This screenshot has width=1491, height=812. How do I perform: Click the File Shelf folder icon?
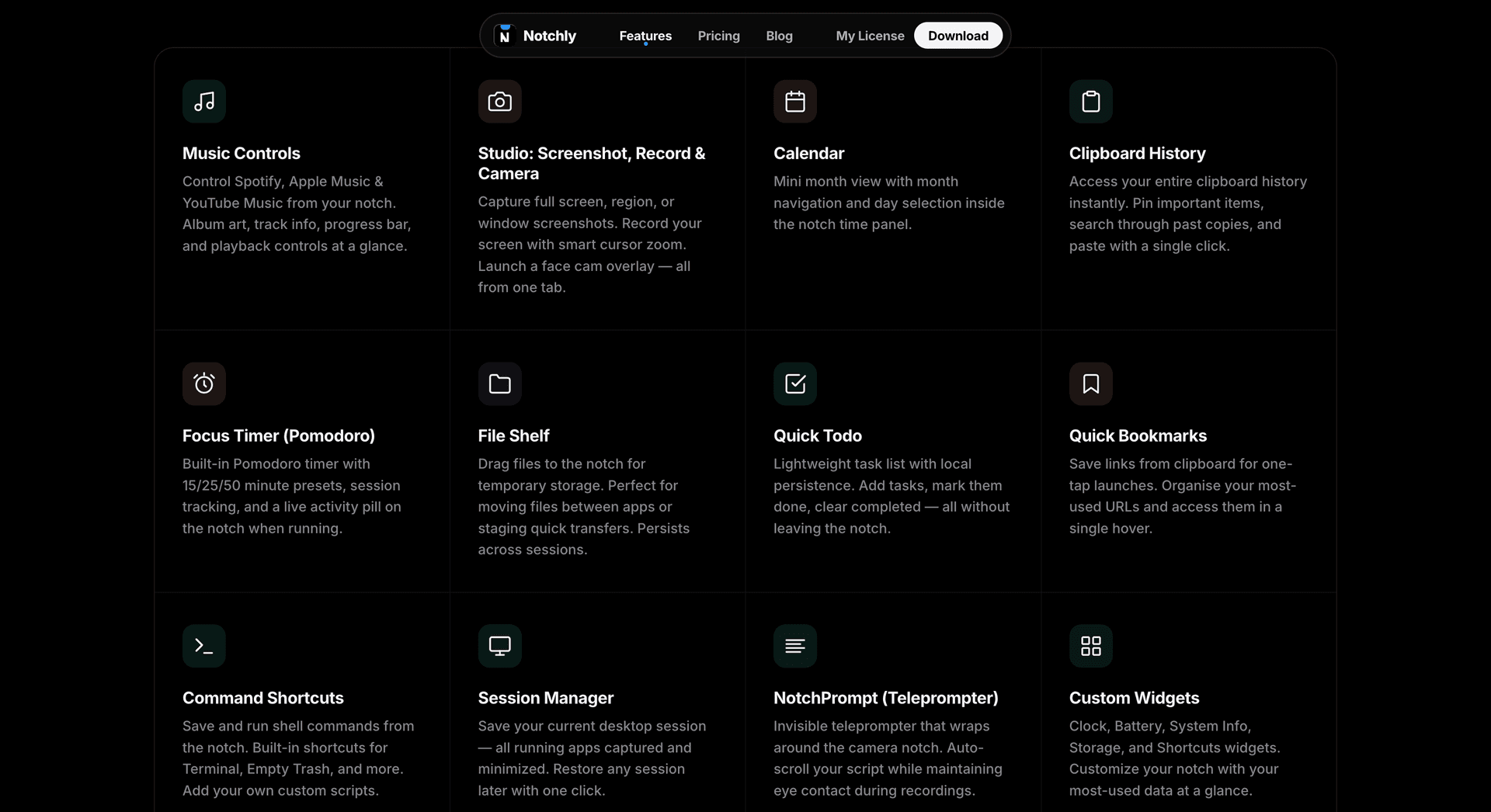point(499,383)
